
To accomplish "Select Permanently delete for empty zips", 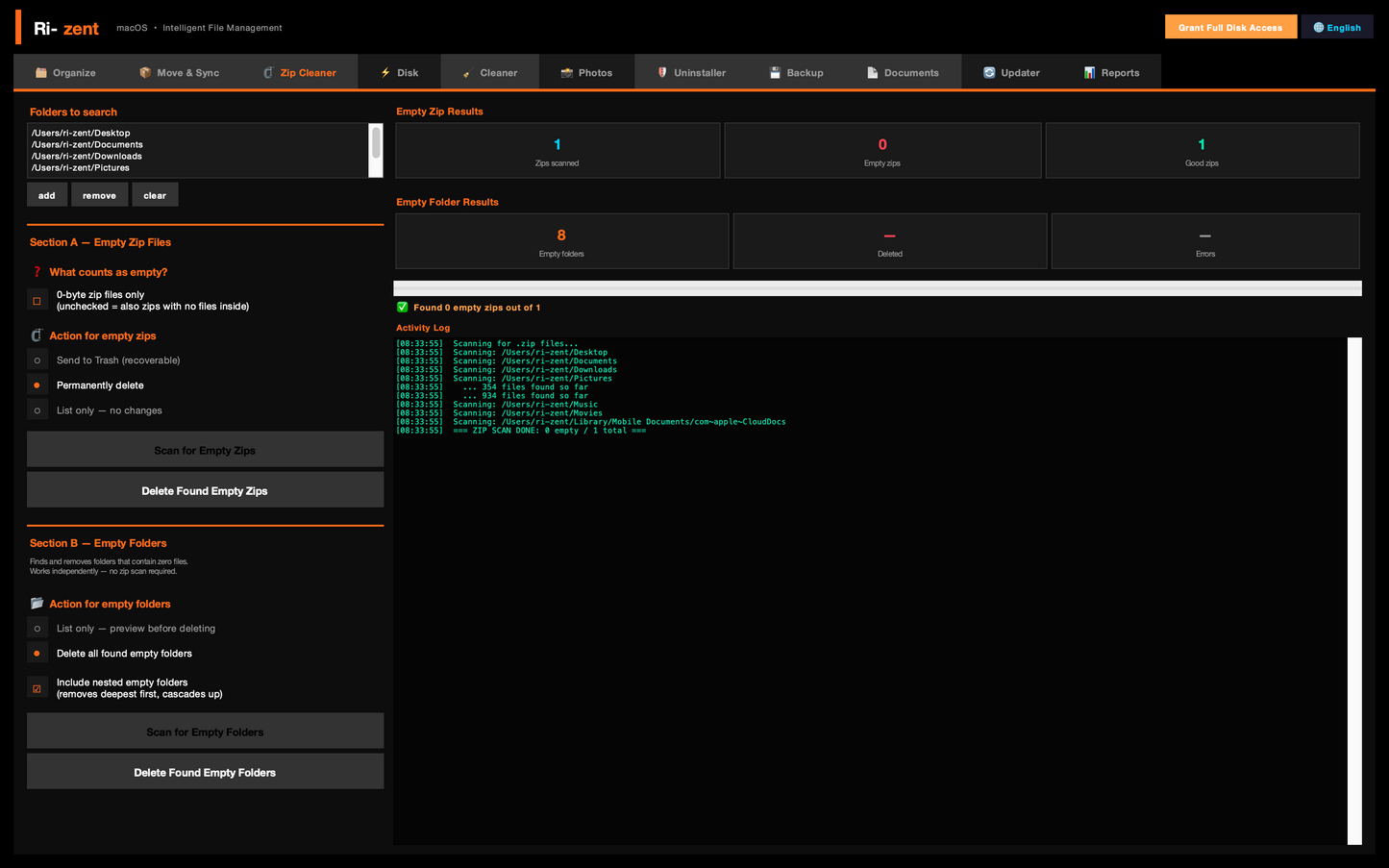I will pyautogui.click(x=37, y=385).
